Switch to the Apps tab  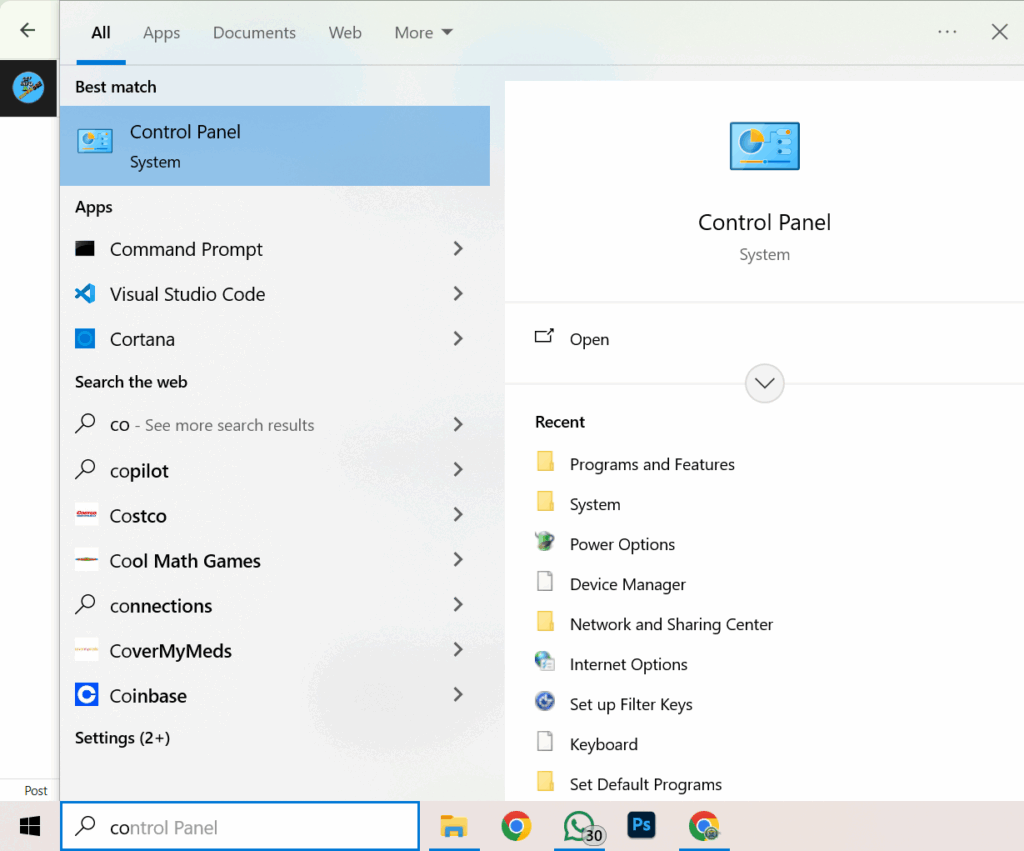click(x=161, y=33)
